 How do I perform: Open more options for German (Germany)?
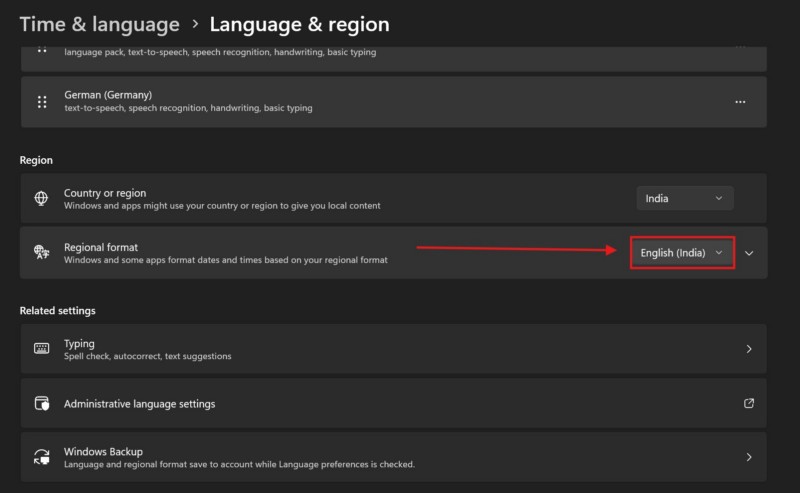[x=740, y=102]
